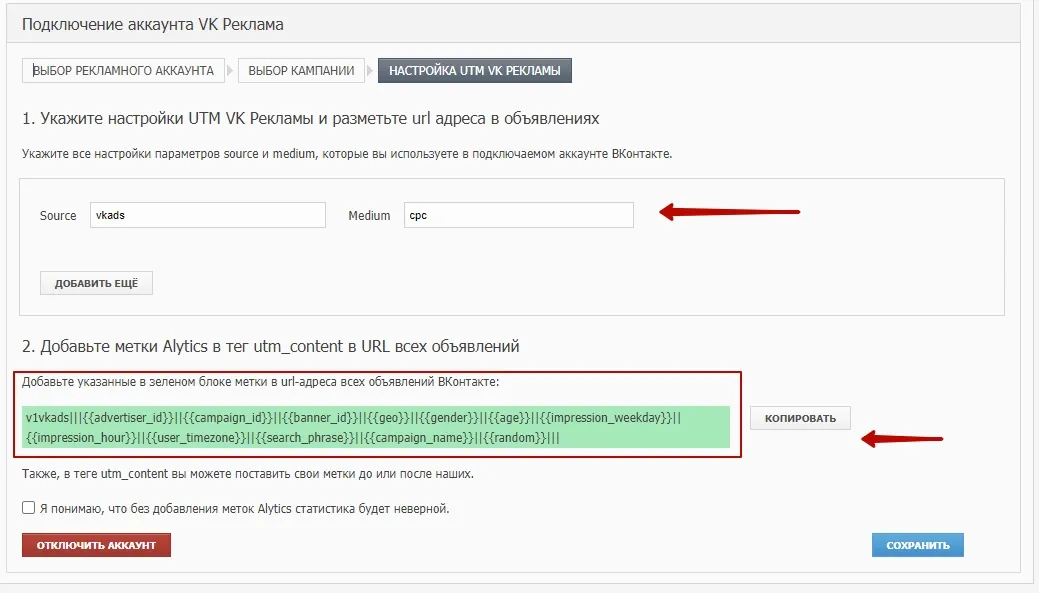Open the Выбор рекламного аккаунта step
The image size is (1039, 593).
click(123, 71)
